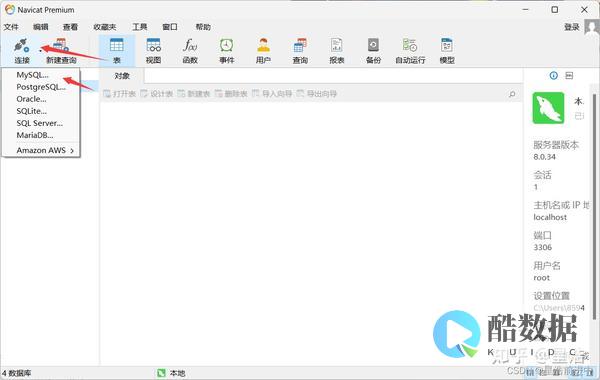This screenshot has width=600, height=380.
Task: Click the port value 3306
Action: point(543,247)
